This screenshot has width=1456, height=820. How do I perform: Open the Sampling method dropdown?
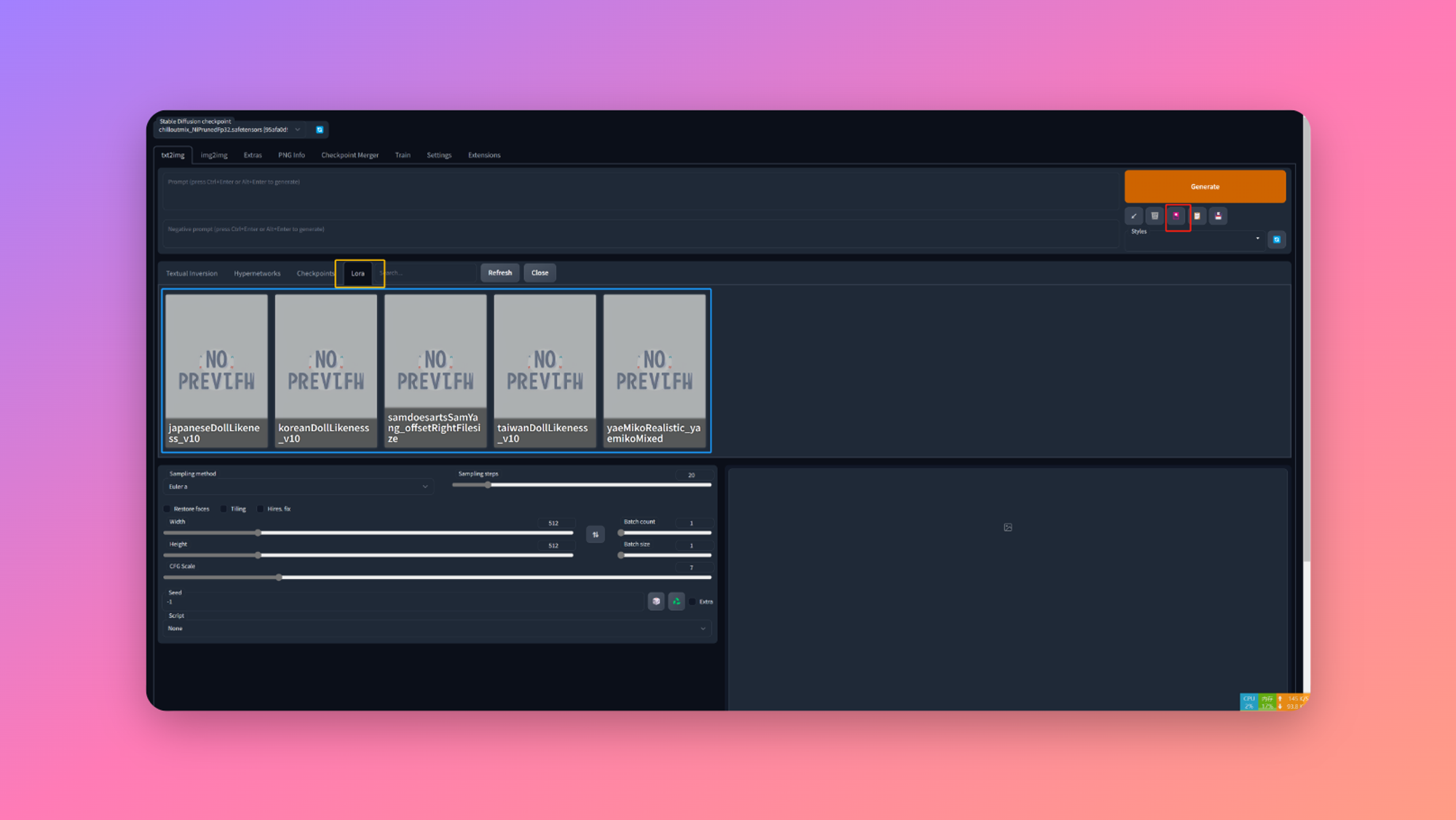point(298,486)
